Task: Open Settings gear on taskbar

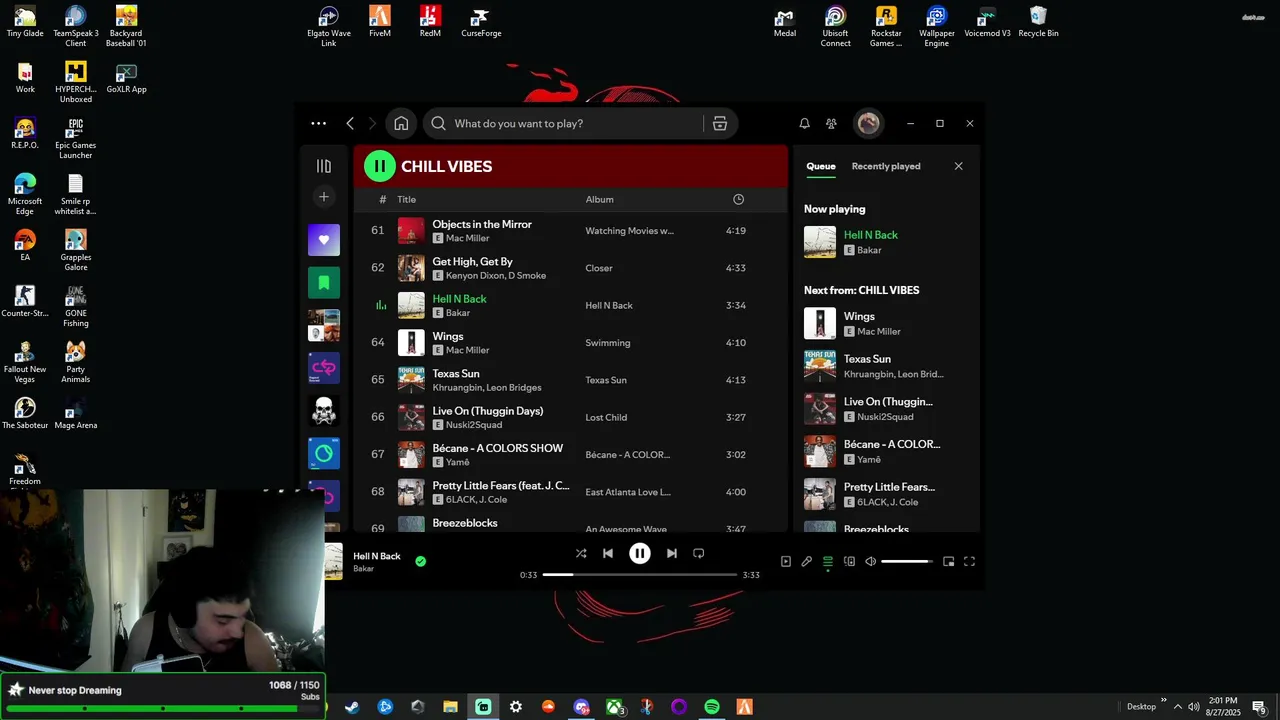Action: (x=516, y=707)
